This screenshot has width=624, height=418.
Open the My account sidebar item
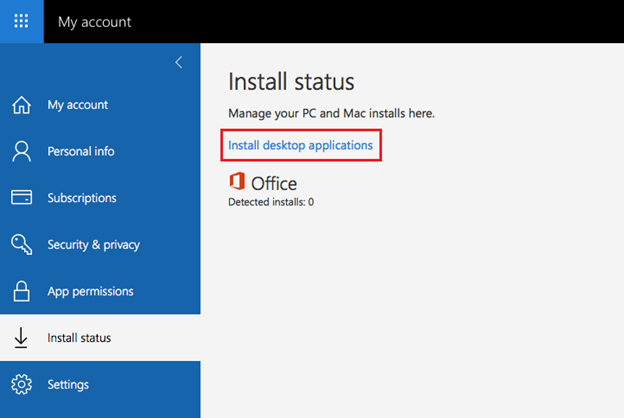tap(100, 105)
